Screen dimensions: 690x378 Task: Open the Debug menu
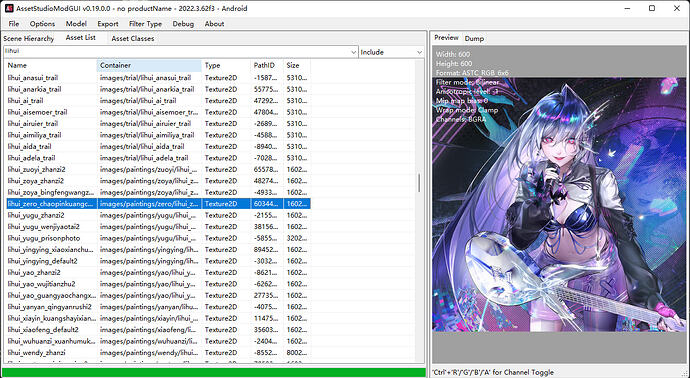(183, 24)
